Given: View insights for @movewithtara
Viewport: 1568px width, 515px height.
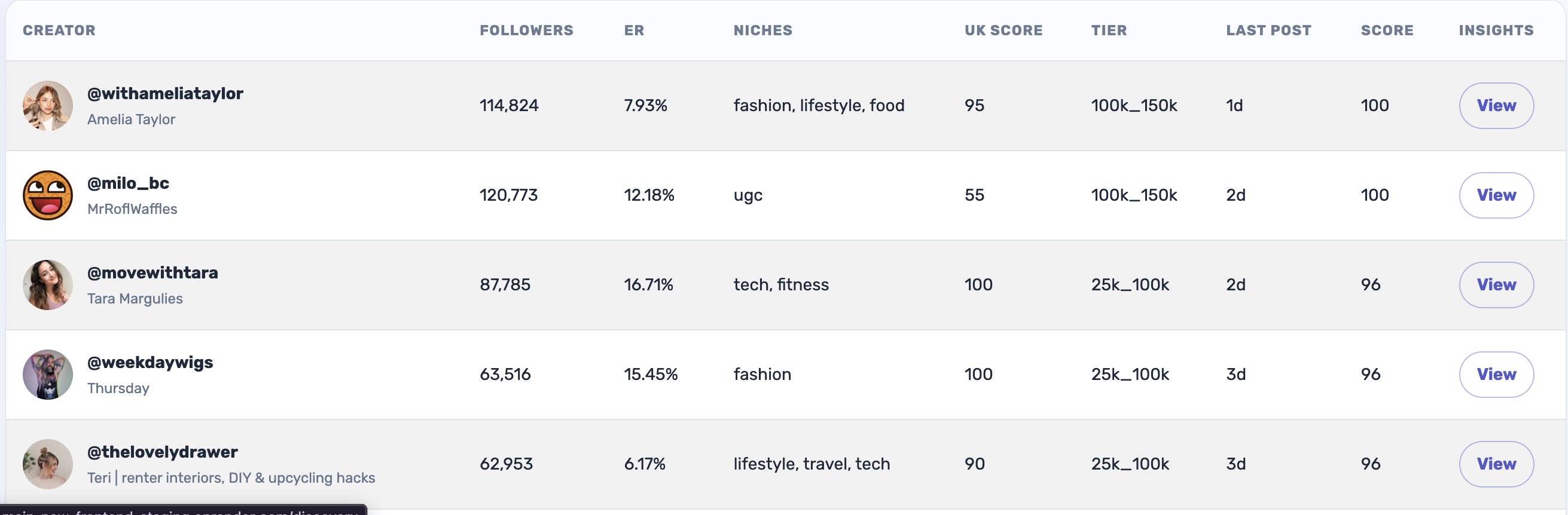Looking at the screenshot, I should pyautogui.click(x=1496, y=284).
